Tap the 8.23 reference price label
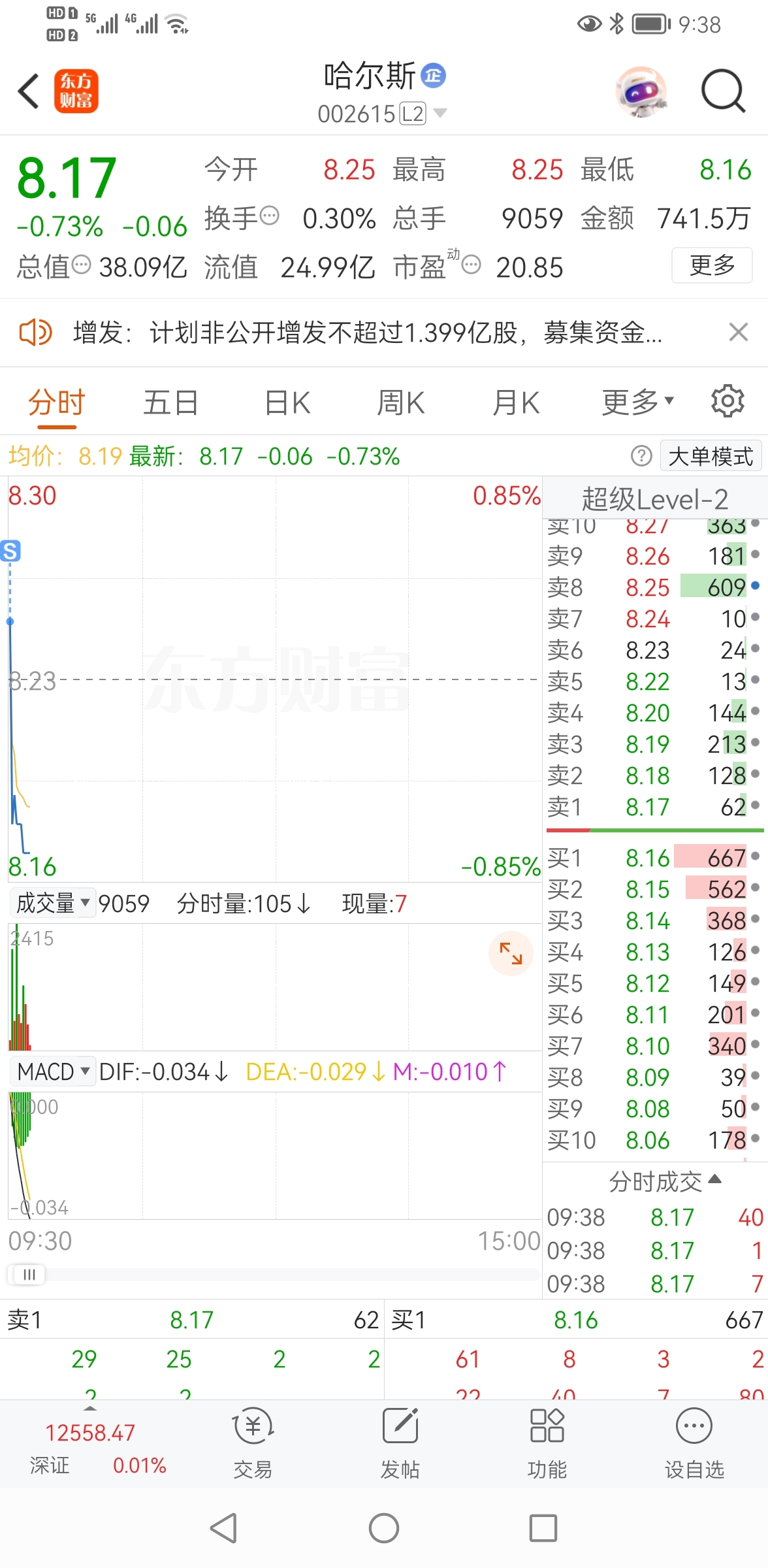Image resolution: width=768 pixels, height=1568 pixels. point(33,681)
